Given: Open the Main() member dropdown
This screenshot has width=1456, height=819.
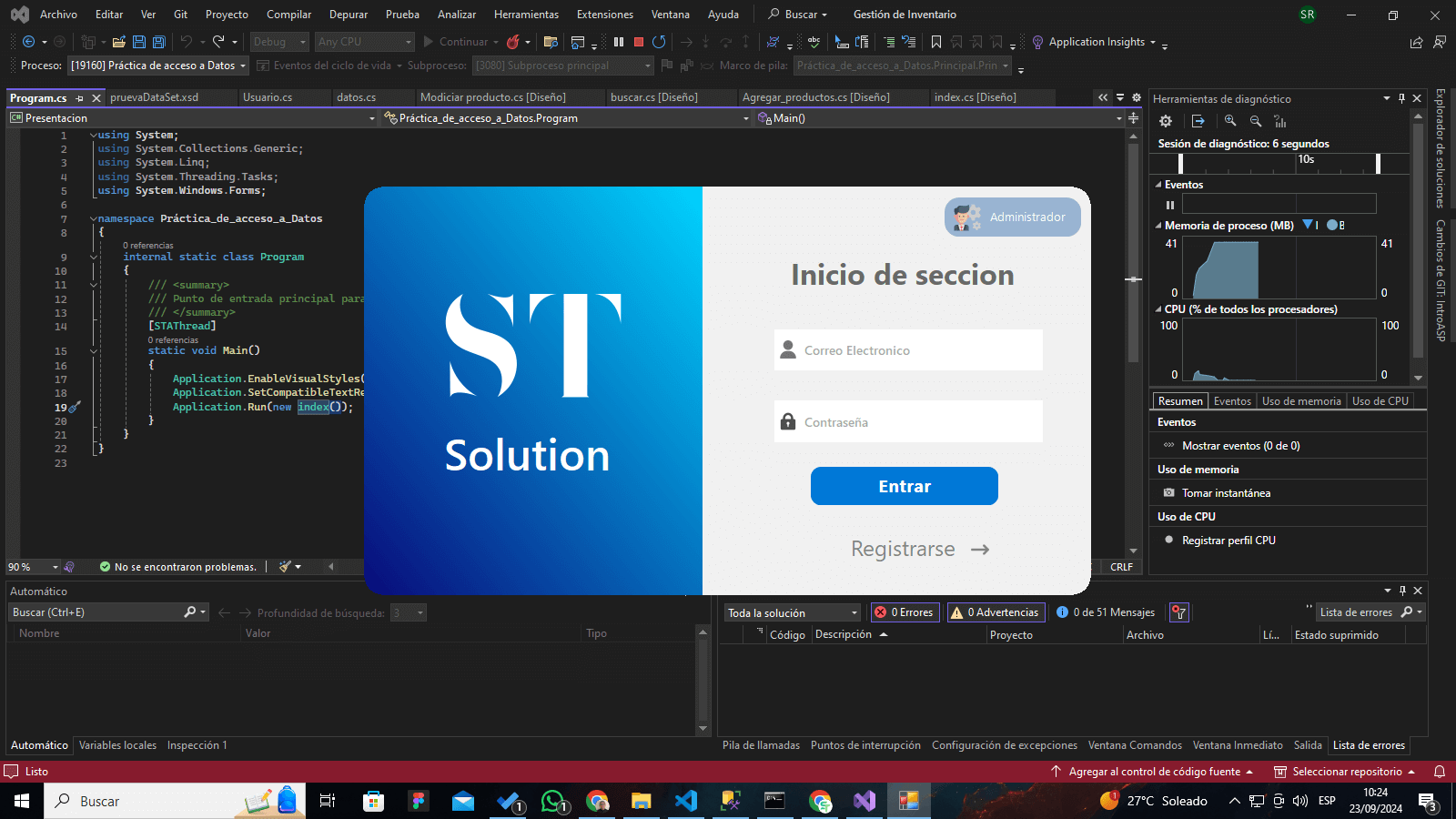Looking at the screenshot, I should pyautogui.click(x=941, y=118).
